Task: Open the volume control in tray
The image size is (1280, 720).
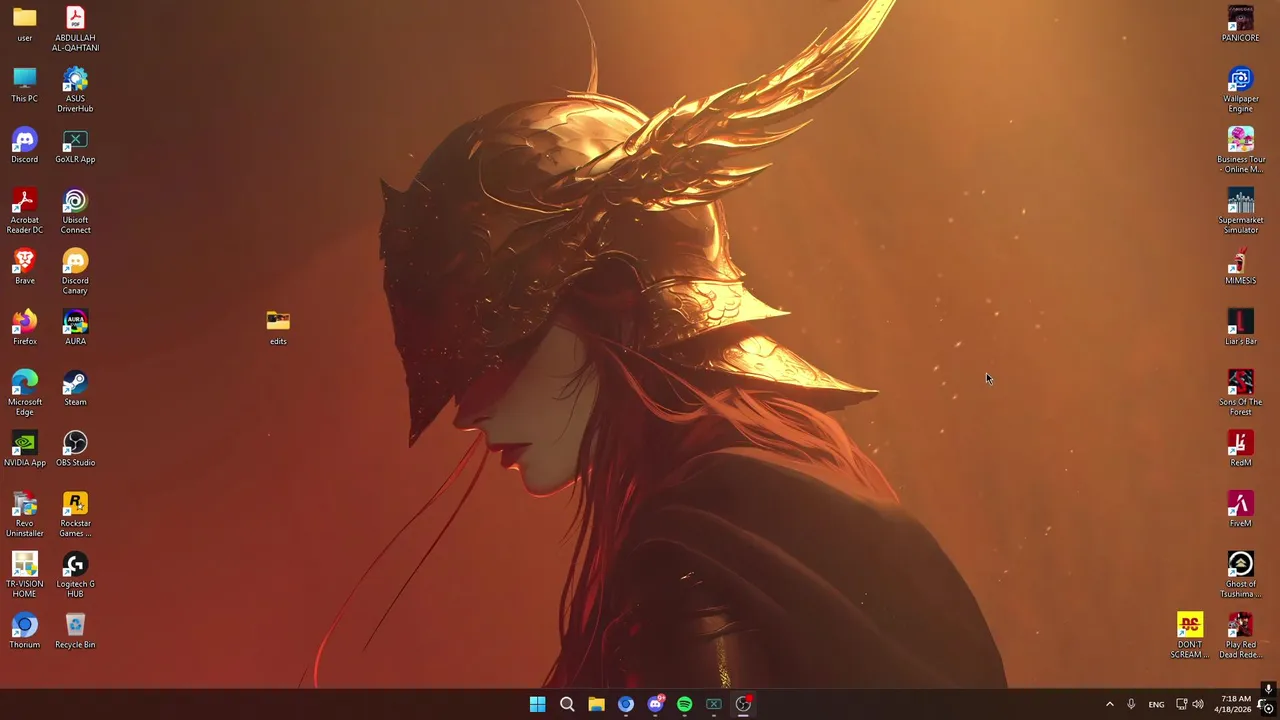Action: pos(1198,704)
